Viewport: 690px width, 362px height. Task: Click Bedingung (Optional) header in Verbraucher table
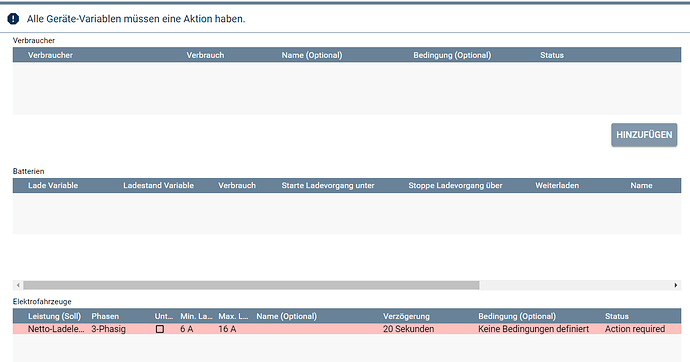click(452, 55)
